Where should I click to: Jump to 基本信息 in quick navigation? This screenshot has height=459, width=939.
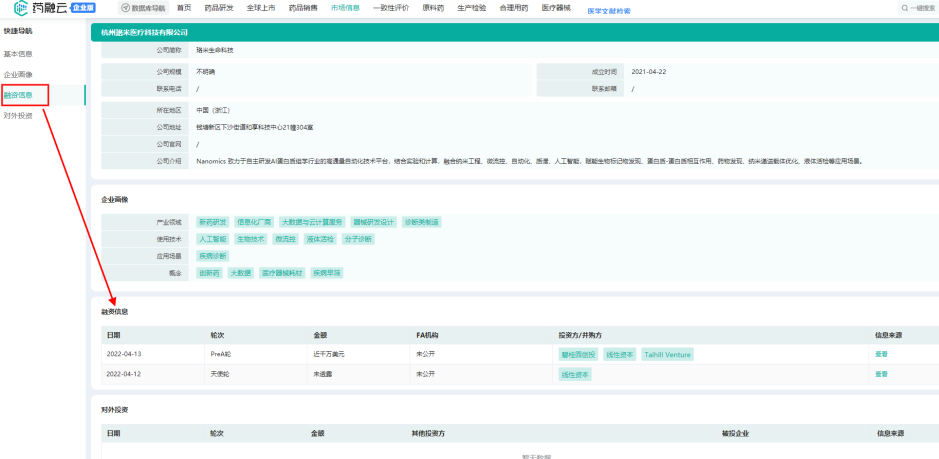tap(18, 54)
